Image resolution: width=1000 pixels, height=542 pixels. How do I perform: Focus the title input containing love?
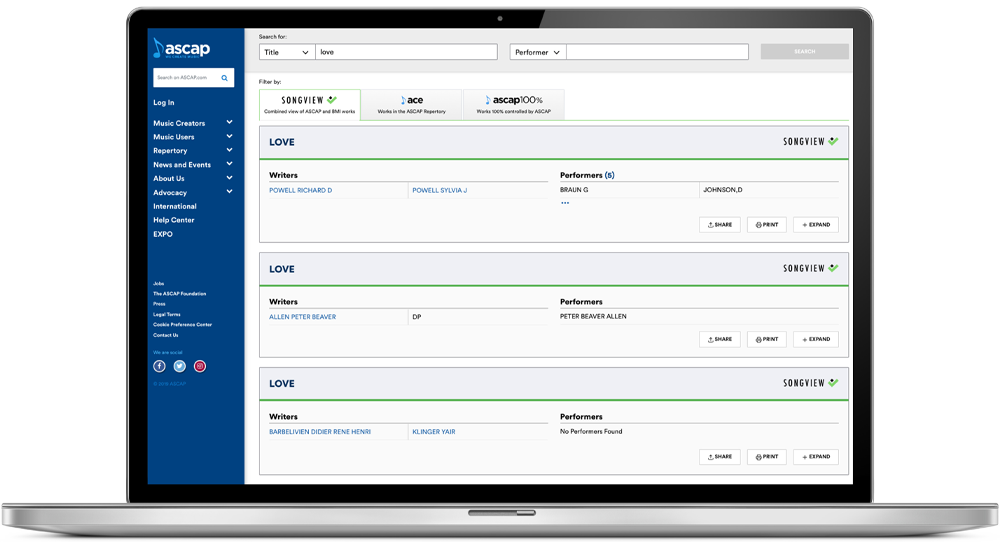coord(406,52)
